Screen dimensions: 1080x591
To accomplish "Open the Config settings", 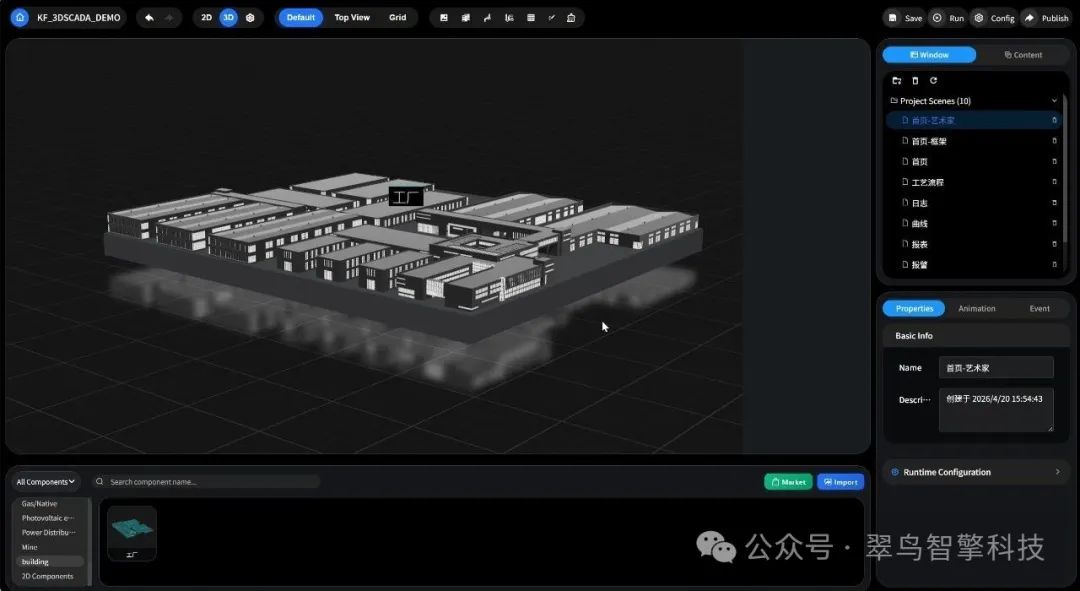I will click(994, 18).
